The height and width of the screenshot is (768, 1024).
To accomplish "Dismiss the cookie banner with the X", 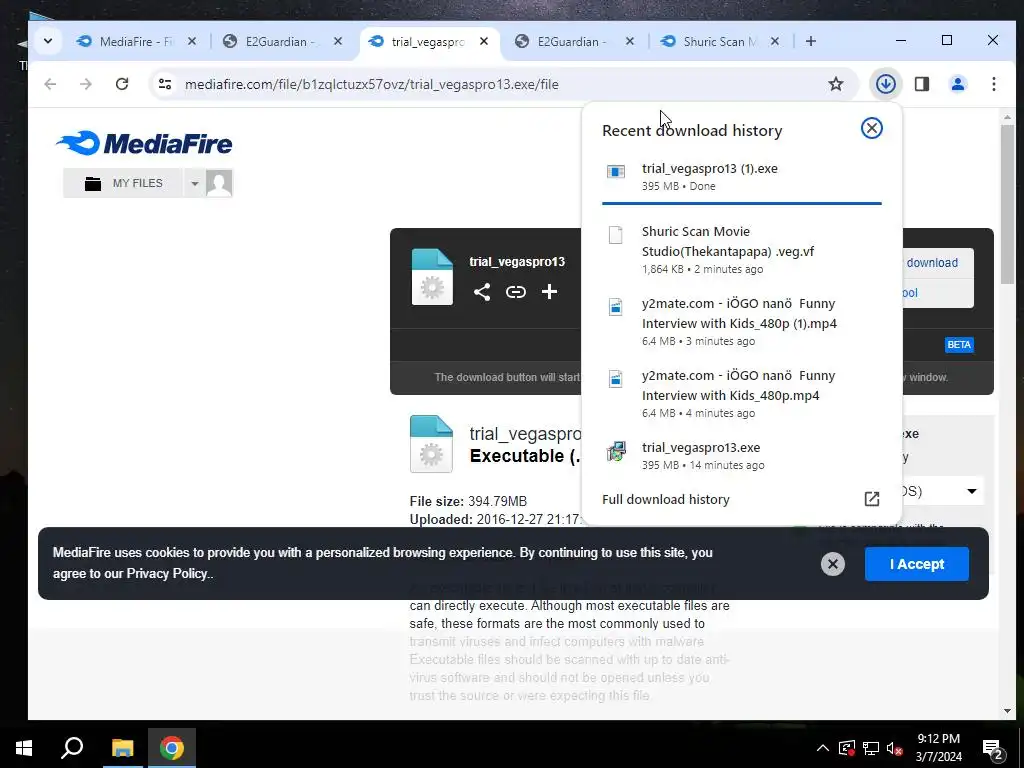I will (x=833, y=564).
